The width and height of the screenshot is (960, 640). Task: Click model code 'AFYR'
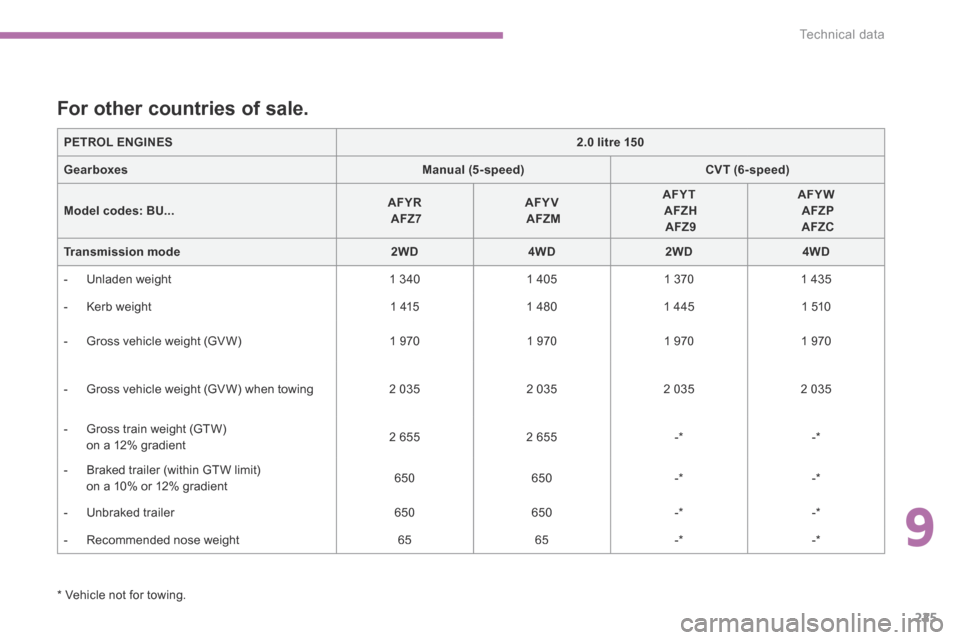click(x=405, y=203)
